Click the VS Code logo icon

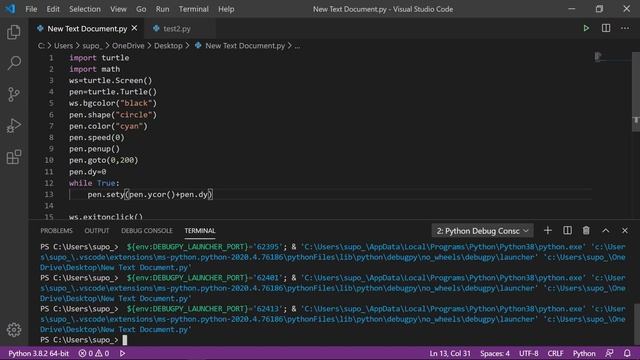(x=10, y=9)
